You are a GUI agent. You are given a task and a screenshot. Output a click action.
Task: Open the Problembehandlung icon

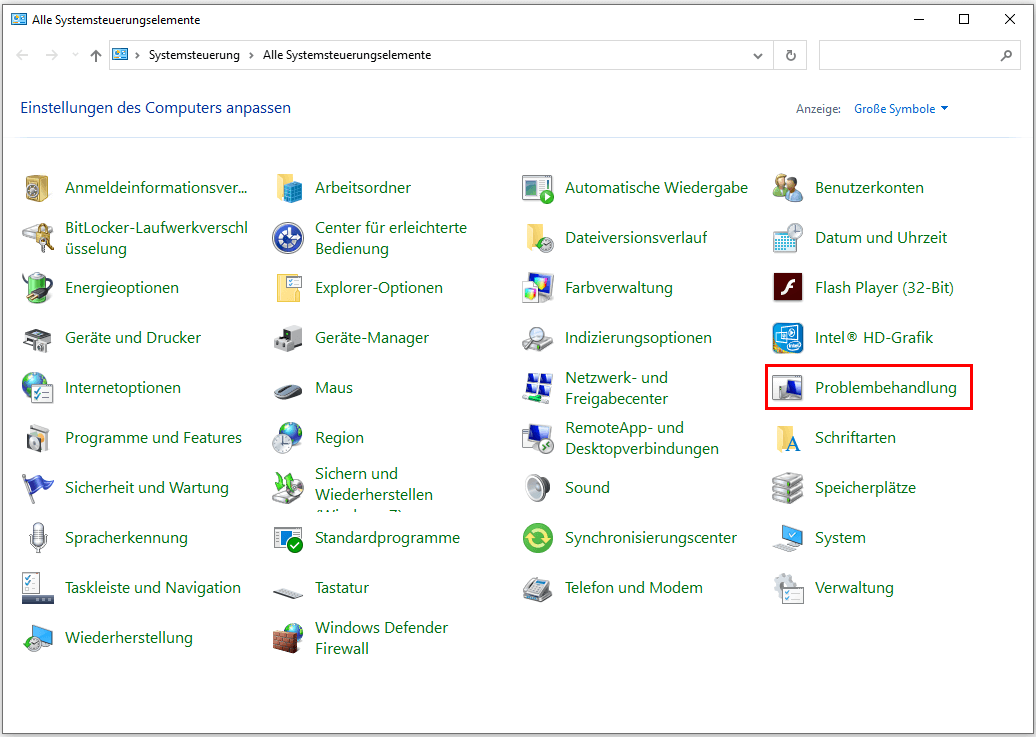click(788, 388)
